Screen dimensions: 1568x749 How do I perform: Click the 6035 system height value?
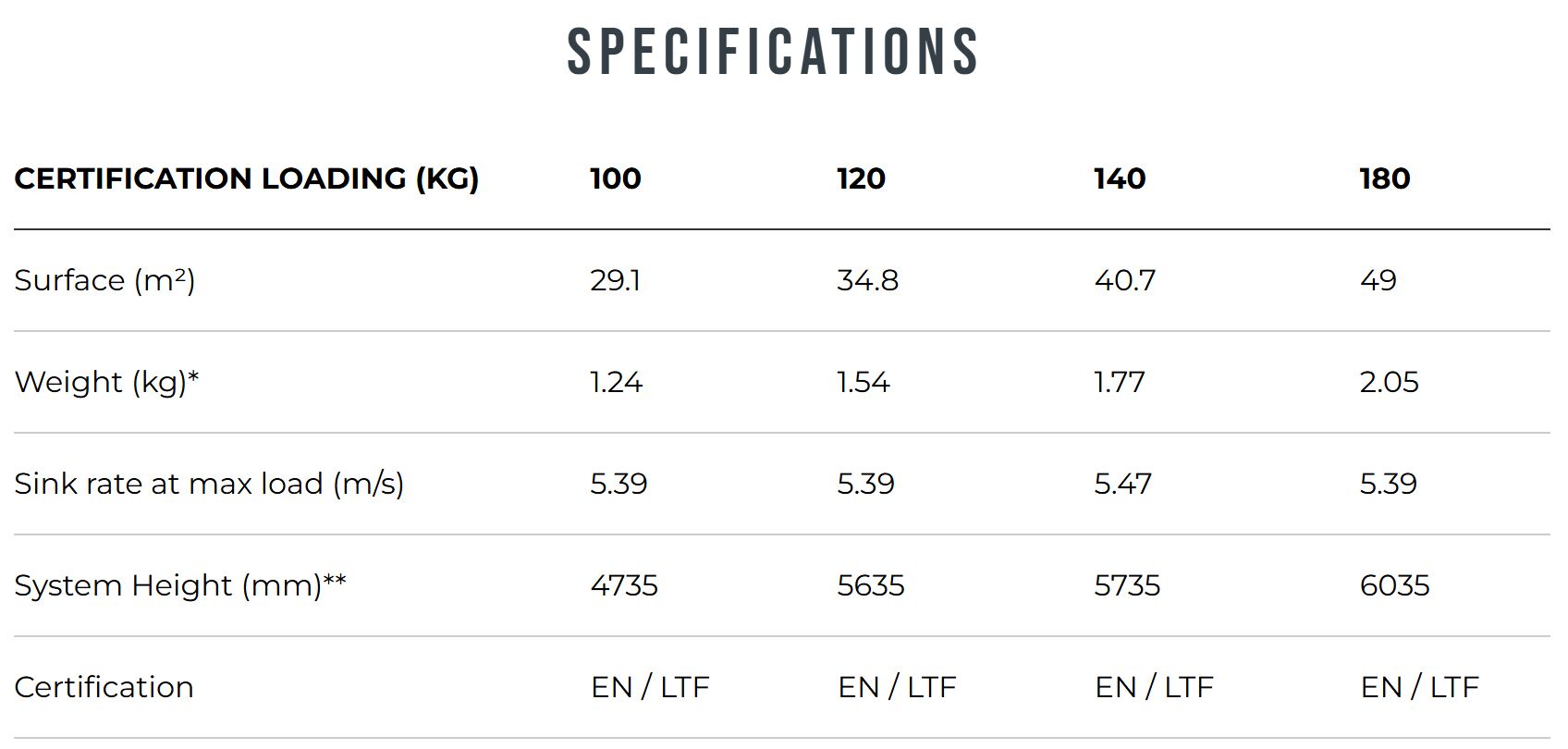[x=1394, y=585]
